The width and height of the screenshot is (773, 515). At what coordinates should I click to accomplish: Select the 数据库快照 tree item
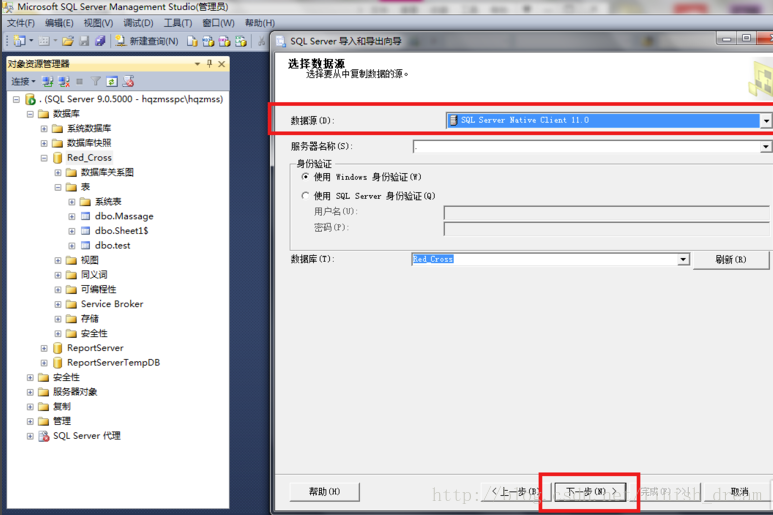[x=89, y=143]
